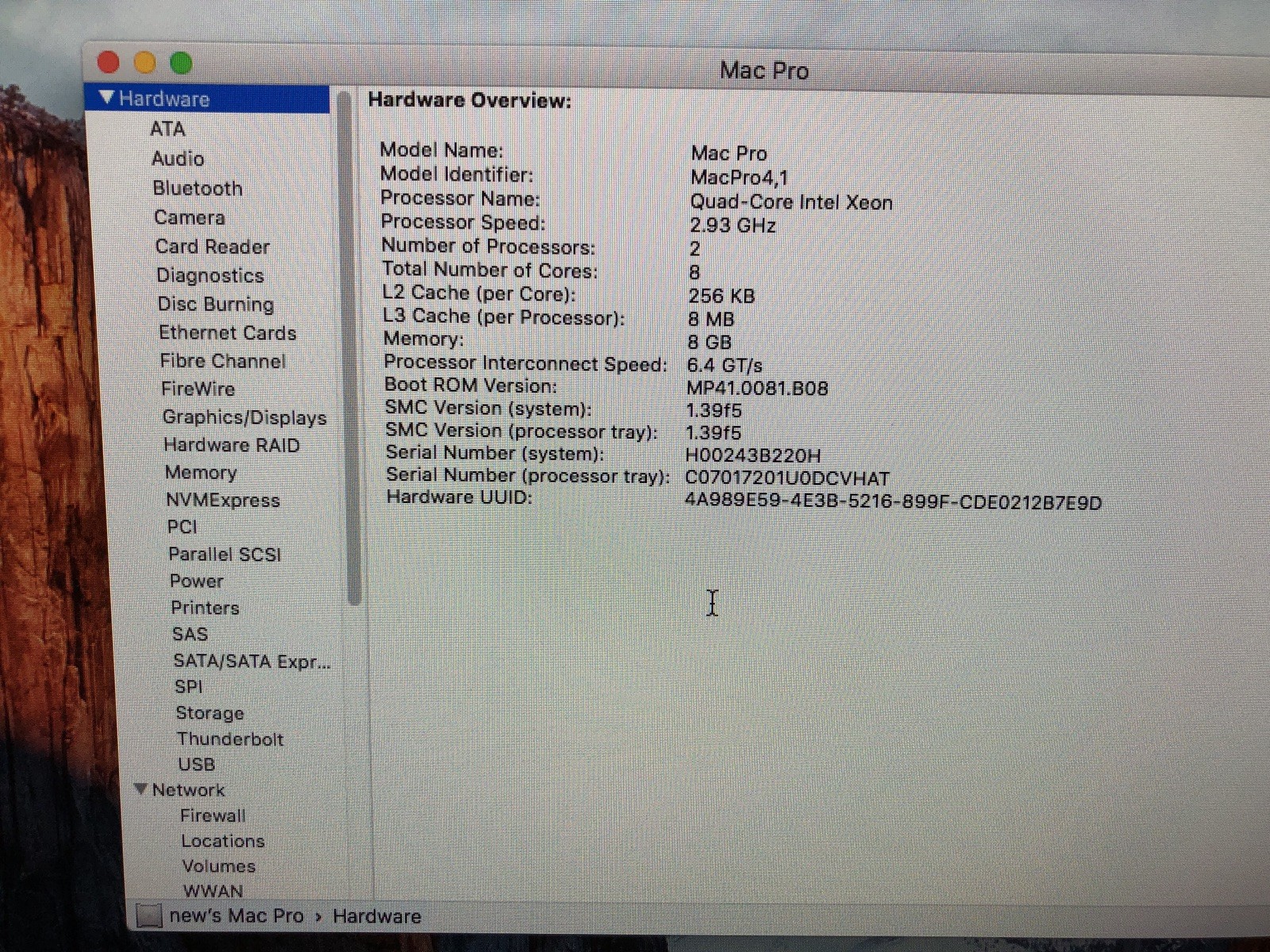This screenshot has width=1270, height=952.
Task: Click the Hardware path bar segment
Action: click(x=377, y=916)
